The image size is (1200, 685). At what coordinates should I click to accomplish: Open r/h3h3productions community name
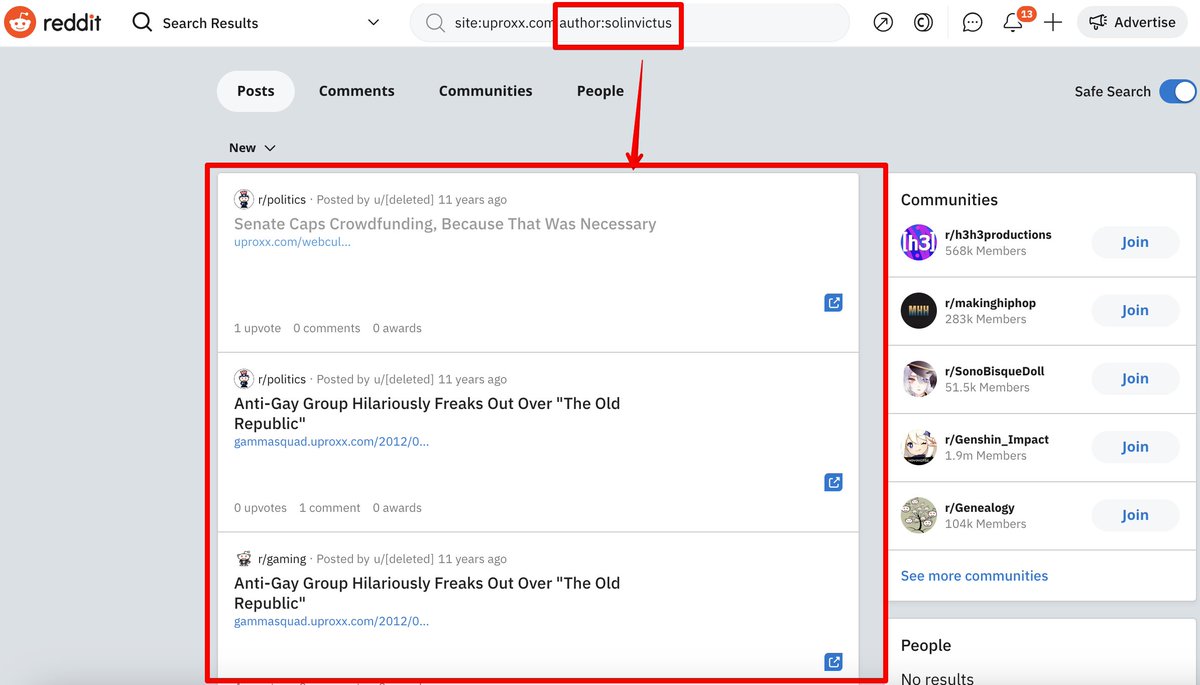click(x=998, y=235)
